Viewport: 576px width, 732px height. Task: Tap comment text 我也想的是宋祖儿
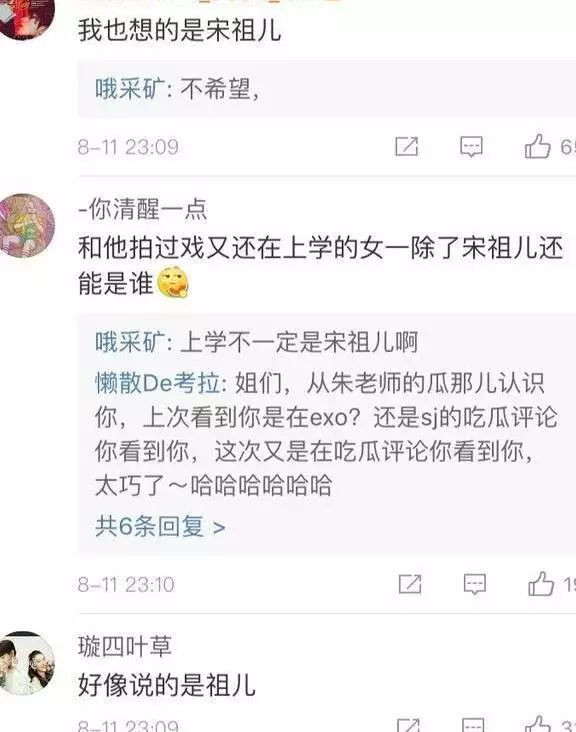[x=179, y=30]
